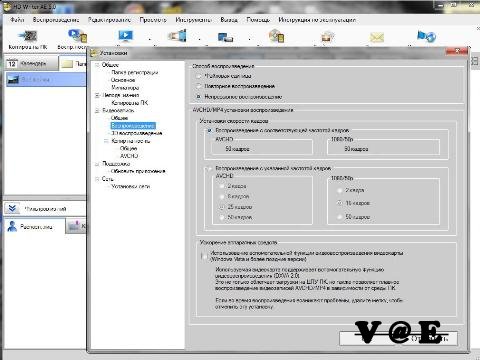Open the Редактирование menu
This screenshot has height=360, width=480.
point(109,20)
